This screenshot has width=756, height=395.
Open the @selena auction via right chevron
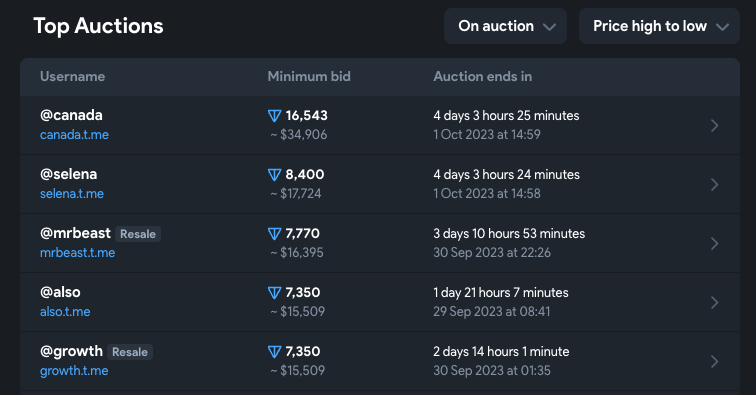[x=715, y=184]
